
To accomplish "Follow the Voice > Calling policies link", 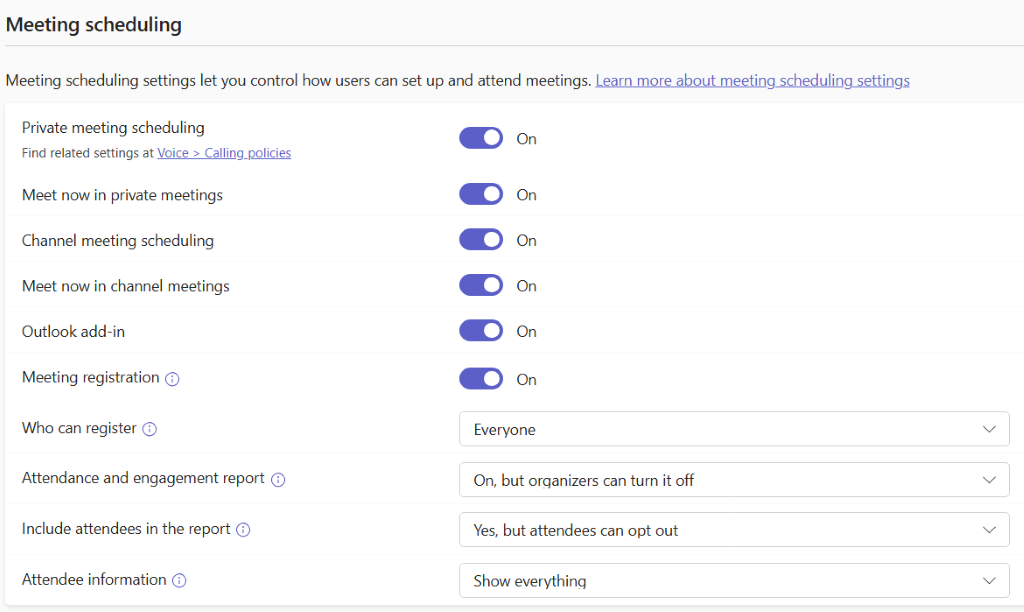I will coord(224,153).
